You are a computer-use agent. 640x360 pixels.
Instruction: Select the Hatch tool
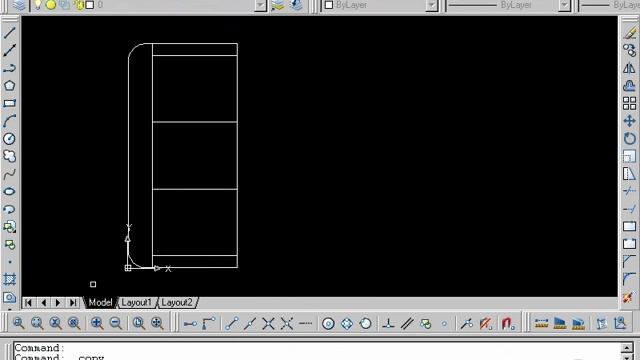click(9, 280)
